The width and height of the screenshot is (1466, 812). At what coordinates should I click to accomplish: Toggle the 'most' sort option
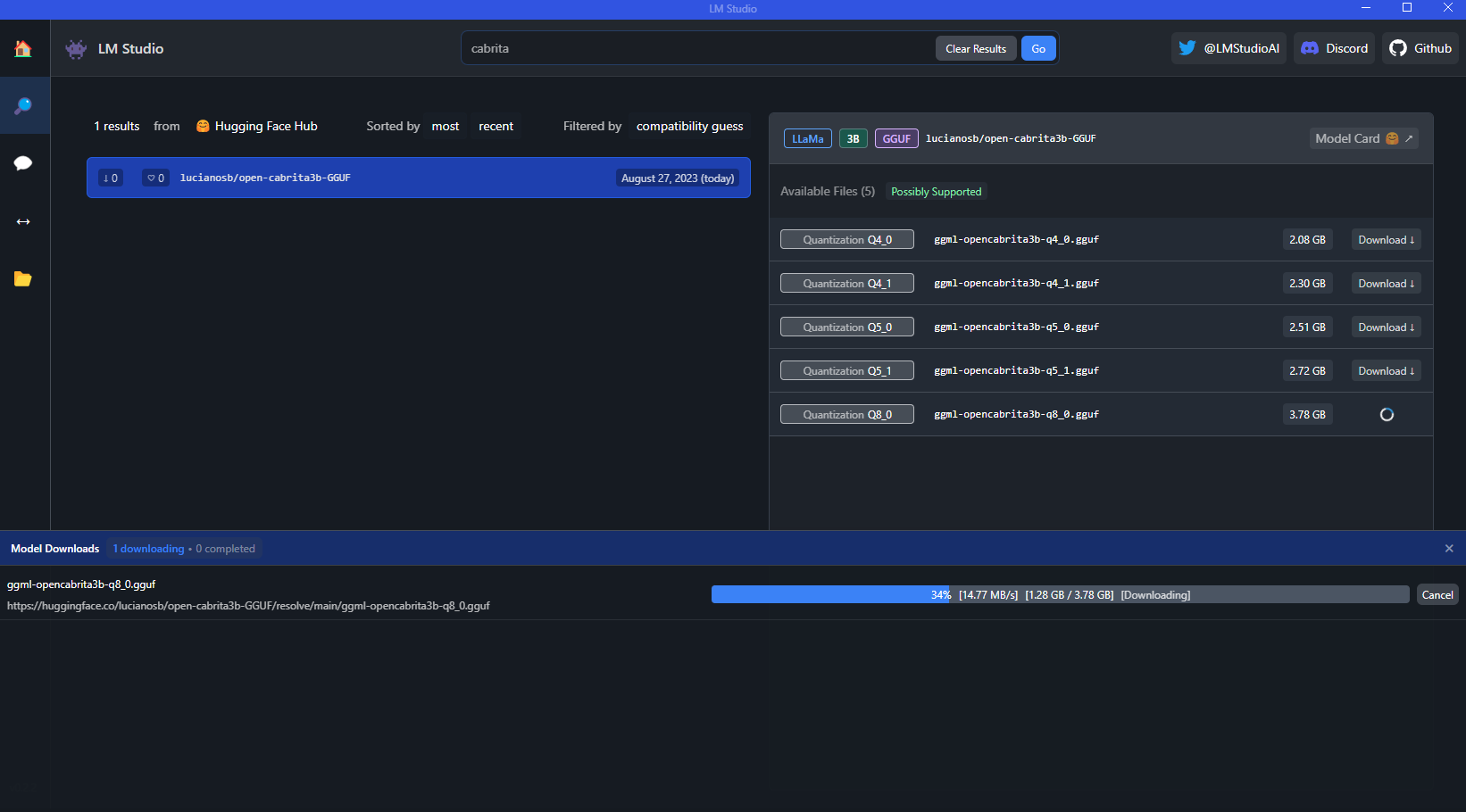pyautogui.click(x=445, y=126)
